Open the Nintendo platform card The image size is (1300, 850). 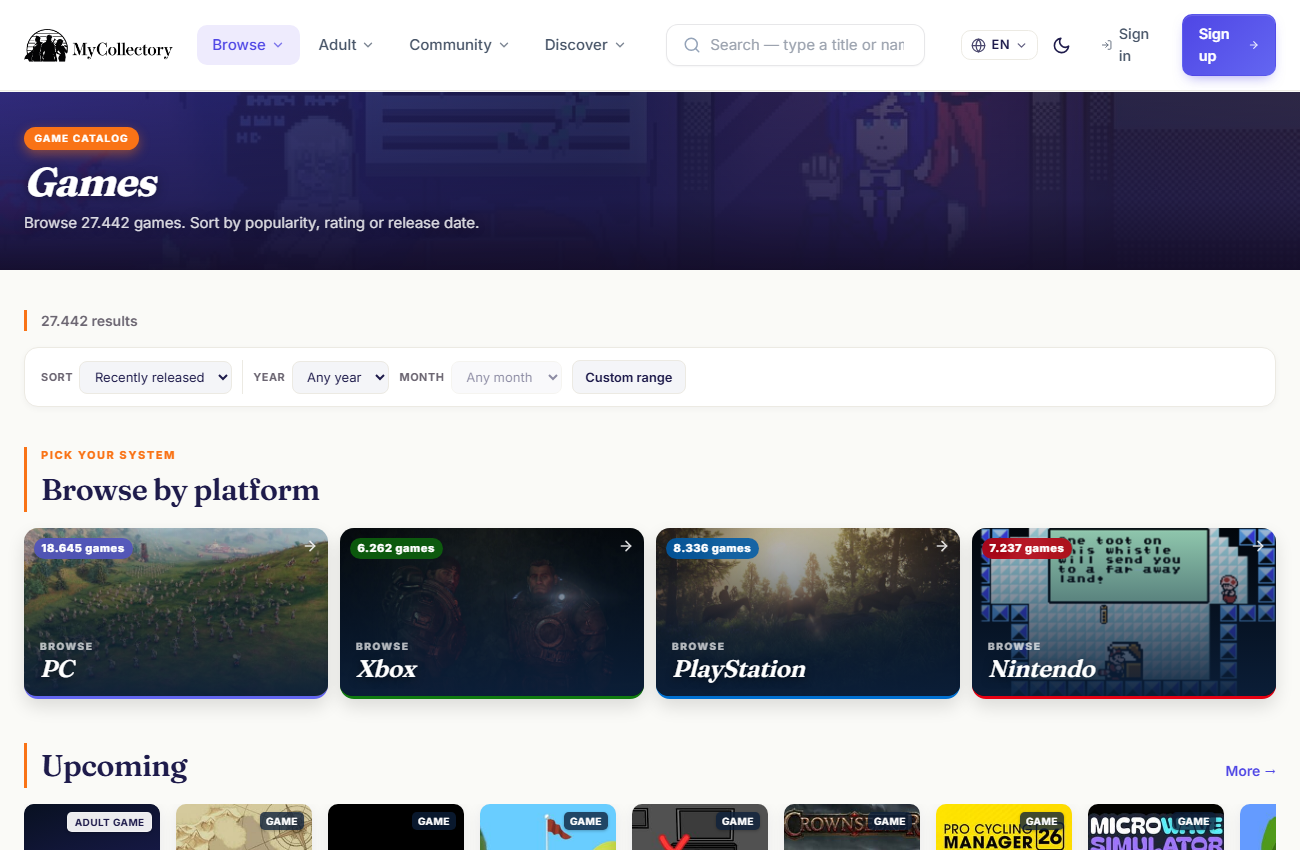1124,613
